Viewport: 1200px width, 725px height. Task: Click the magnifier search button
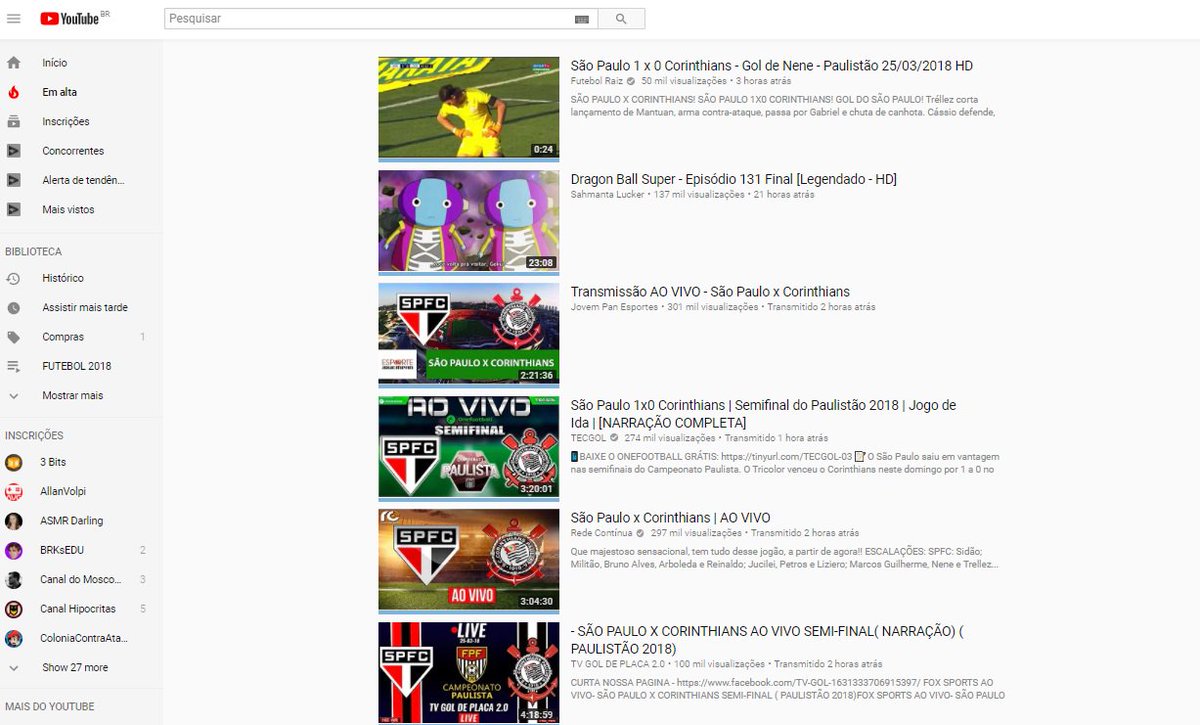[x=621, y=19]
